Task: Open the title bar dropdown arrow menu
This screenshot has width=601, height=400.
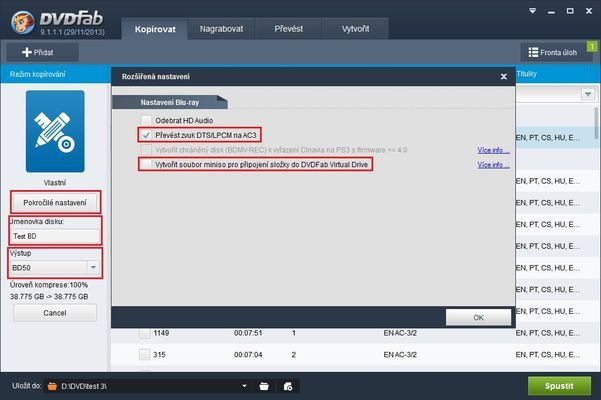Action: click(x=532, y=11)
